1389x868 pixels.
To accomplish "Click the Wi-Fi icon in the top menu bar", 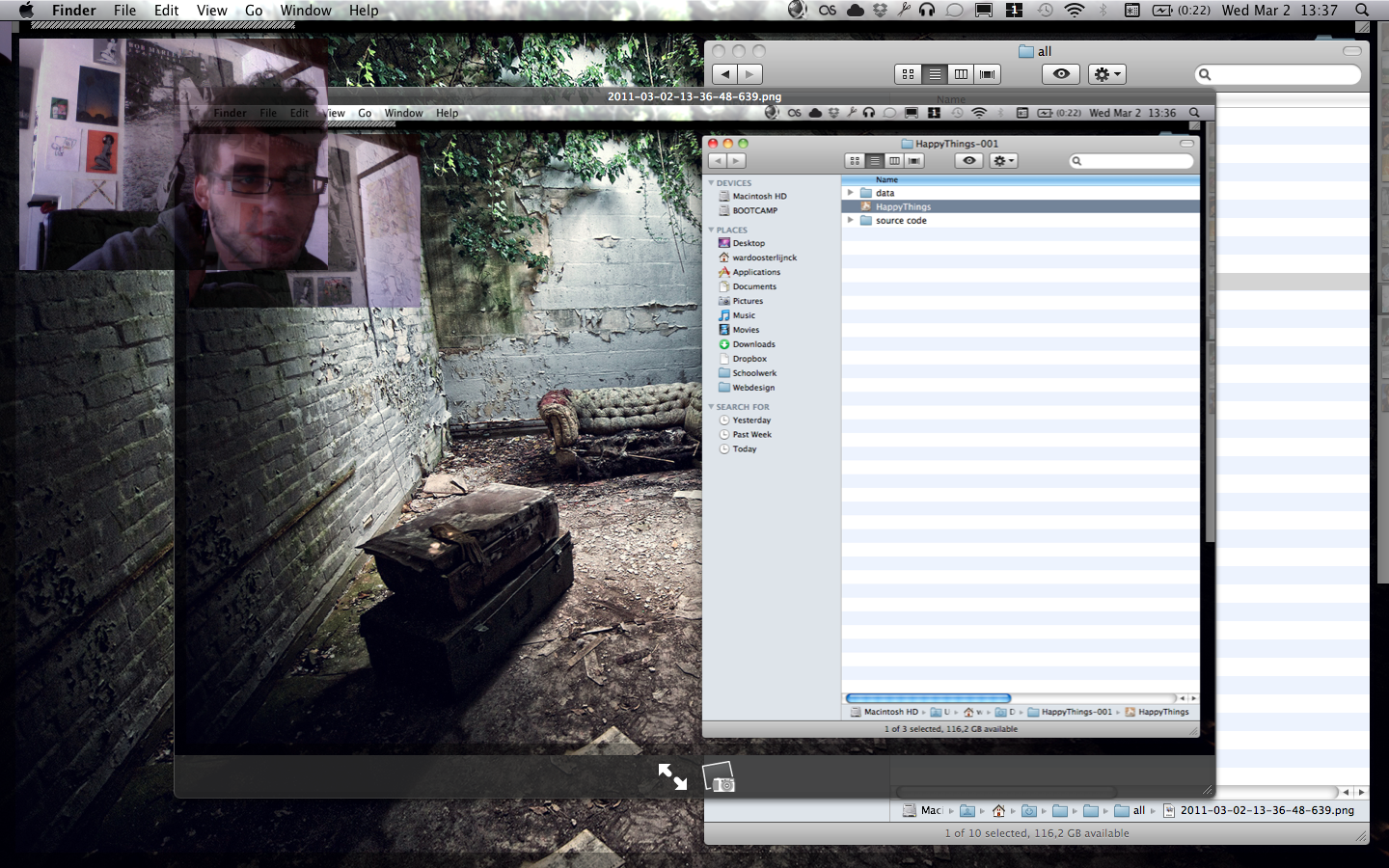I will (1074, 11).
